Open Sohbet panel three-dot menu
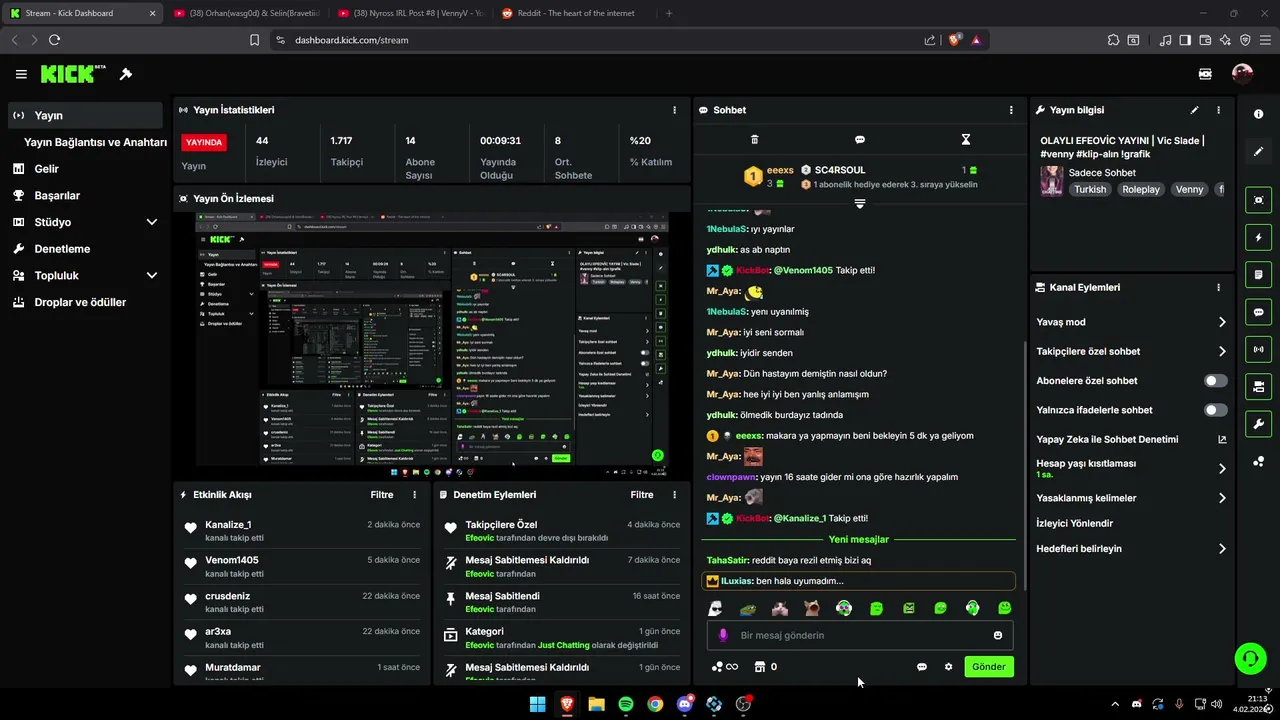 [x=1011, y=110]
